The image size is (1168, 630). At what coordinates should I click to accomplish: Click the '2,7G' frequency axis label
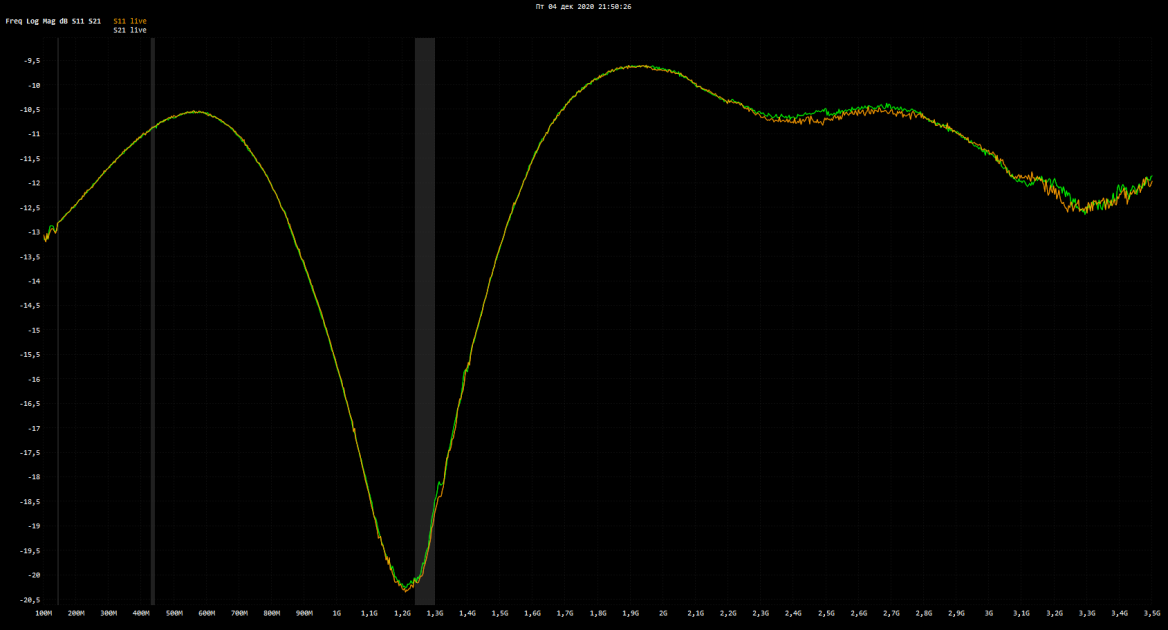tap(891, 614)
